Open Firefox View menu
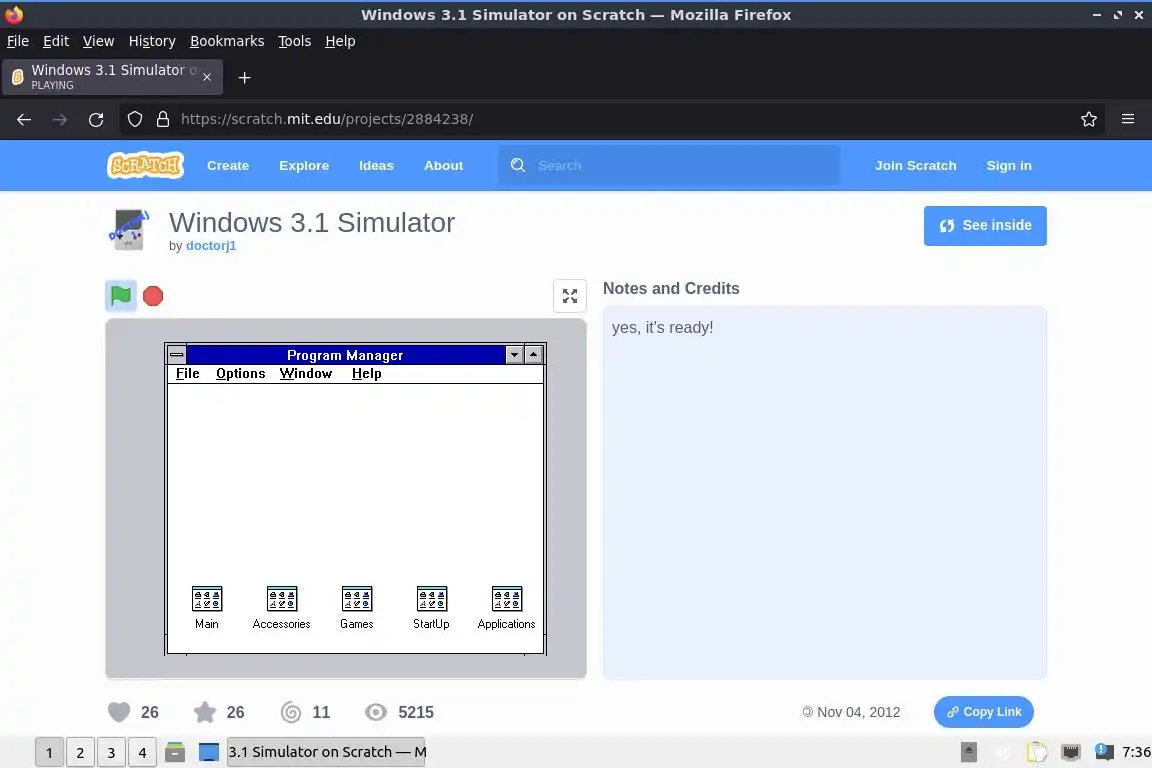The image size is (1152, 768). pyautogui.click(x=98, y=41)
